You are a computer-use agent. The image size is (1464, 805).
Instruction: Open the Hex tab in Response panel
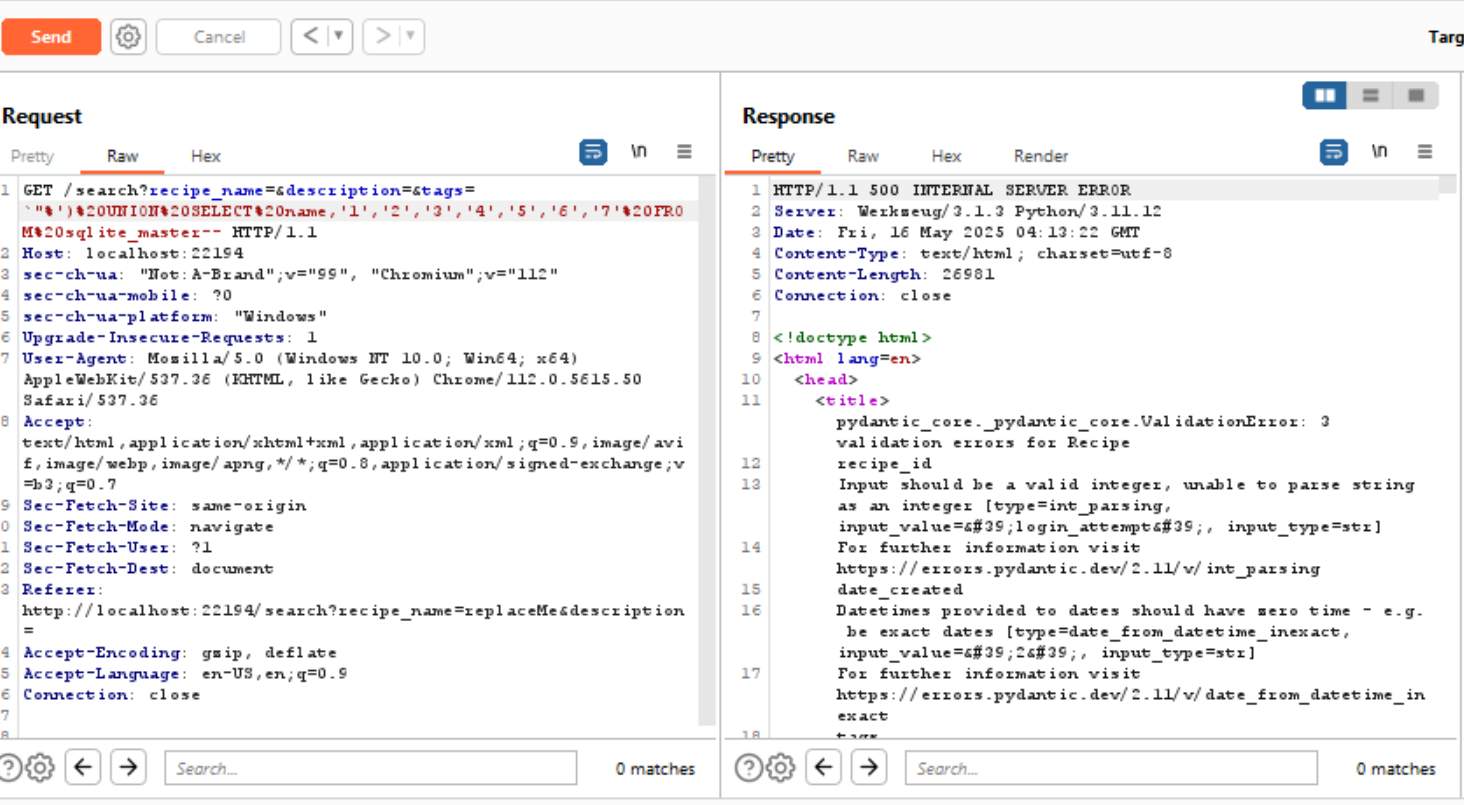click(946, 156)
